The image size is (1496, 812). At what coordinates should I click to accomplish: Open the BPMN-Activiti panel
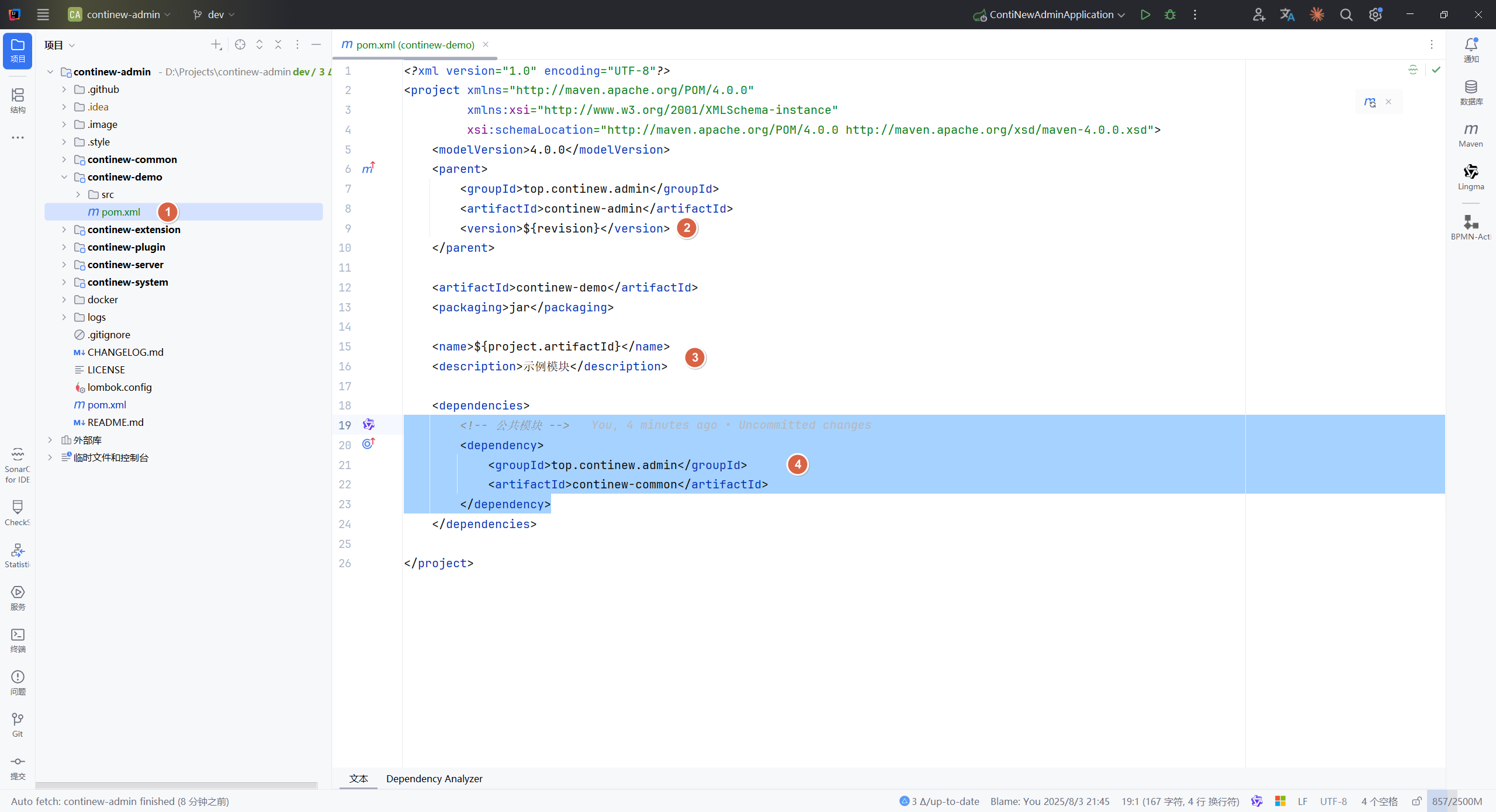(1471, 227)
